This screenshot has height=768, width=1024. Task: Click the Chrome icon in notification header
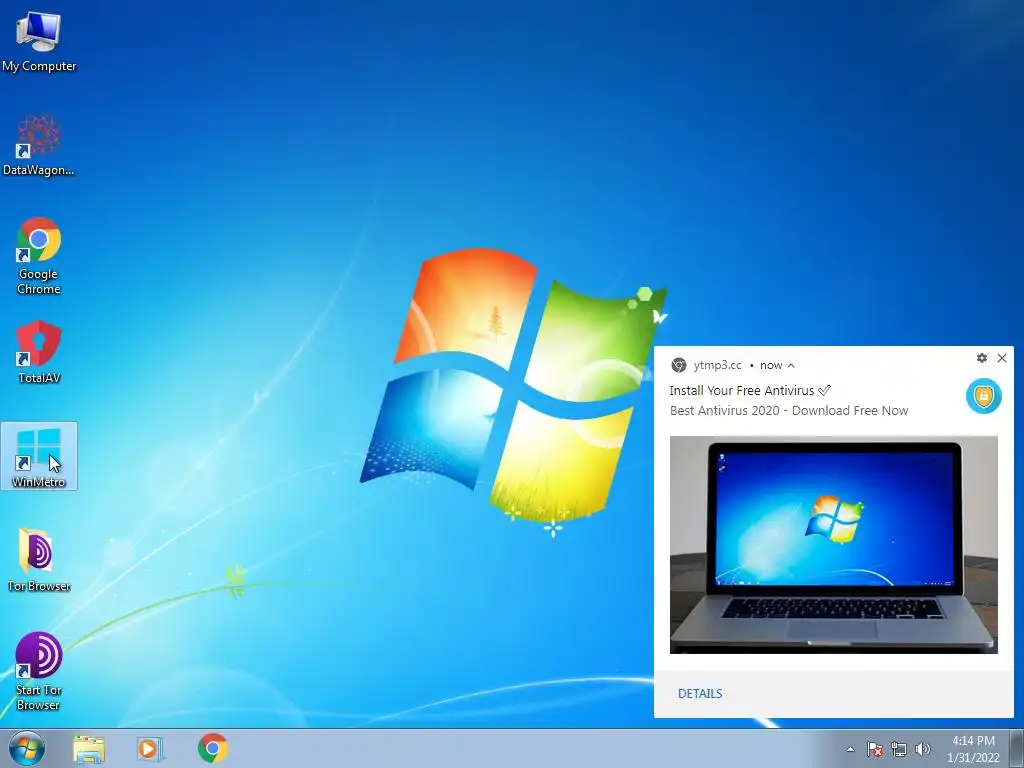tap(679, 365)
